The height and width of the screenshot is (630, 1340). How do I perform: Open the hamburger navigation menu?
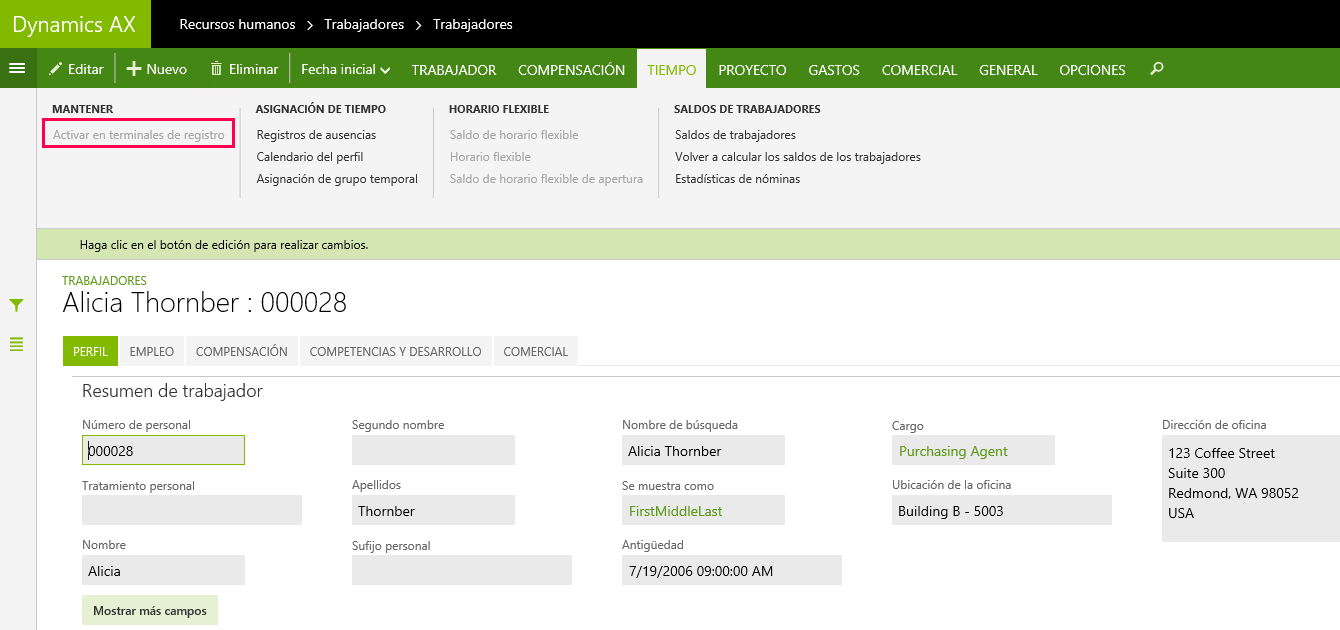(17, 68)
